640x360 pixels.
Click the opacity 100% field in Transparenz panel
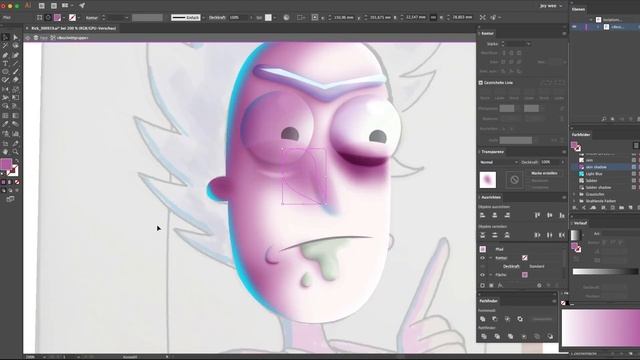550,162
